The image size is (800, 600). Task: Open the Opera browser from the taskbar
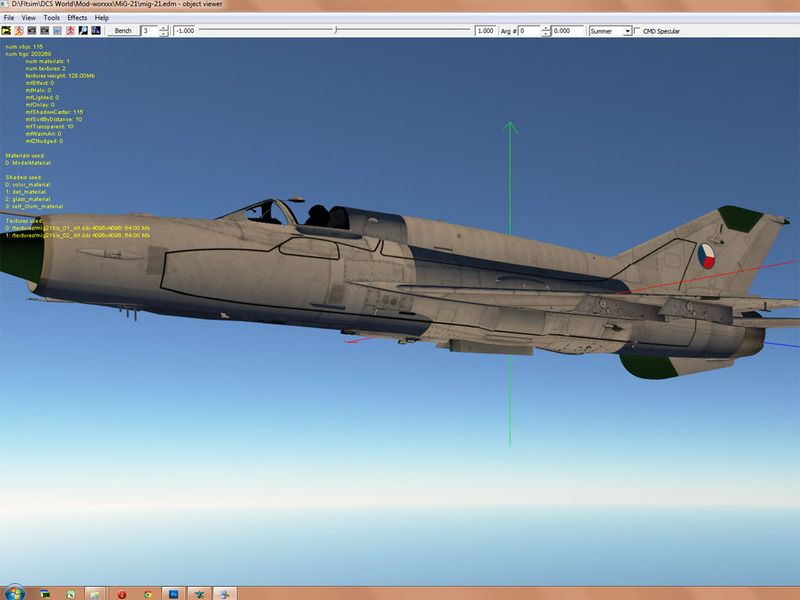click(x=122, y=593)
